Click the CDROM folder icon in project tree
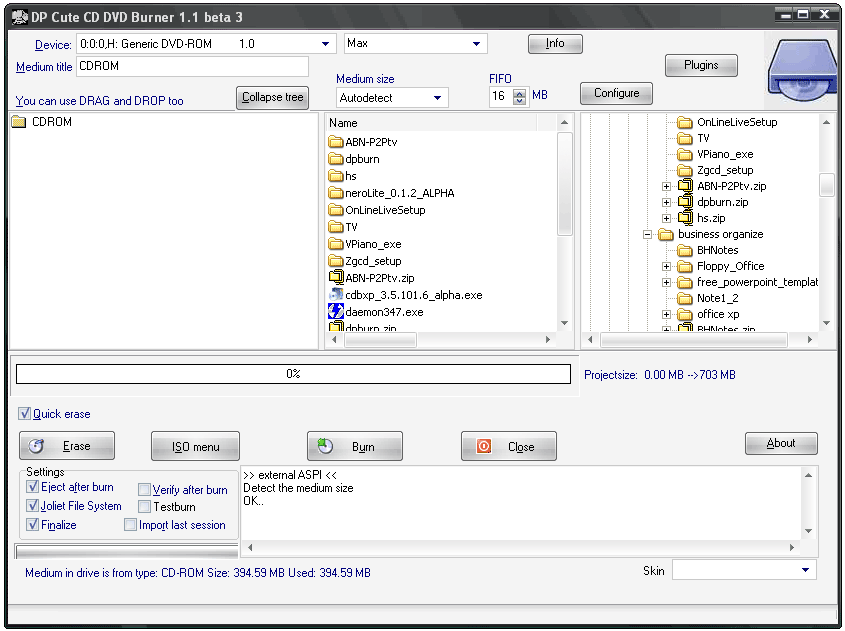The image size is (845, 631). coord(19,122)
